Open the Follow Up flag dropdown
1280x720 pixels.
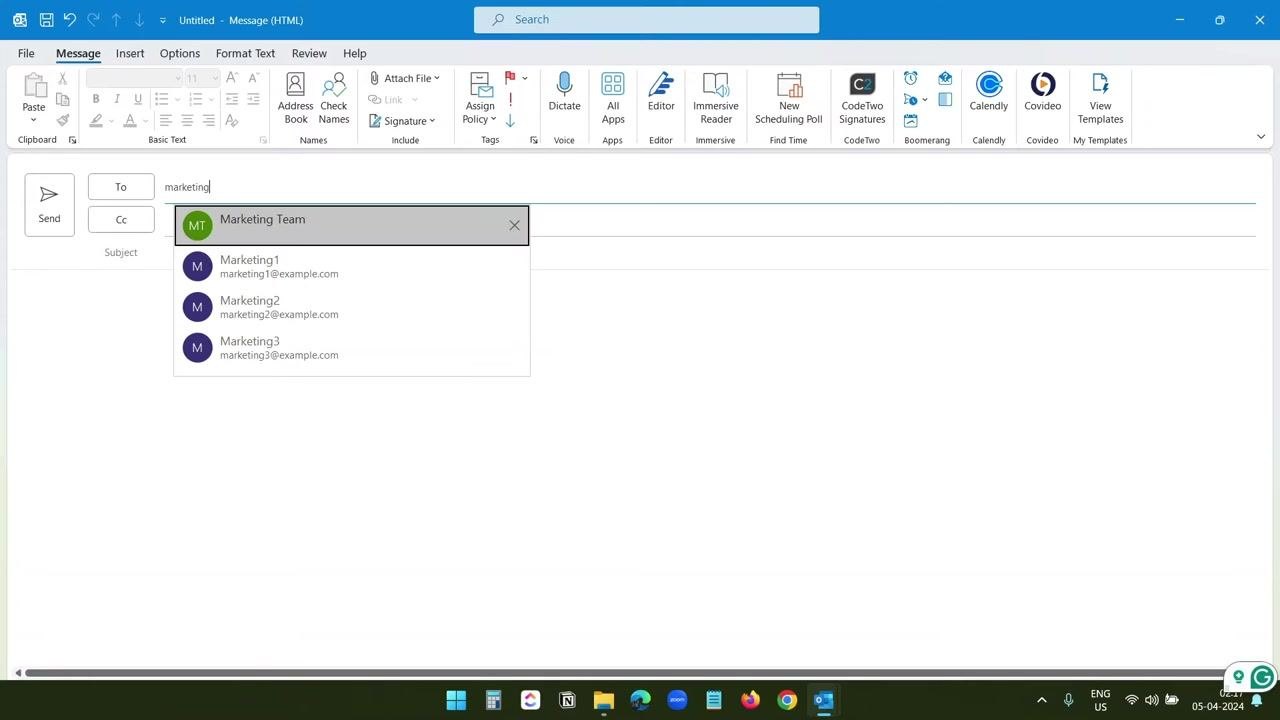tap(525, 78)
